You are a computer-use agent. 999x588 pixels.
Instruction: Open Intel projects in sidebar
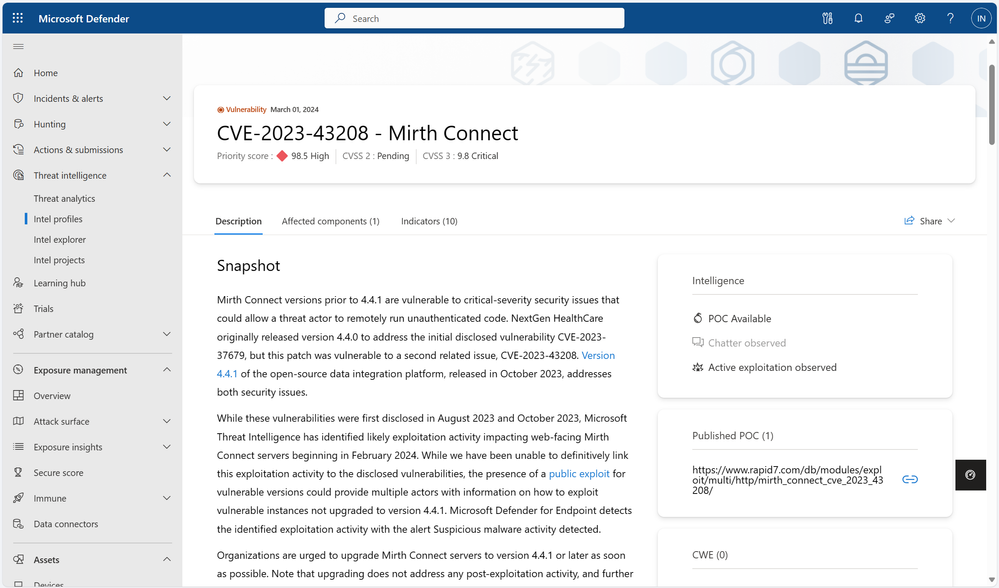[59, 259]
